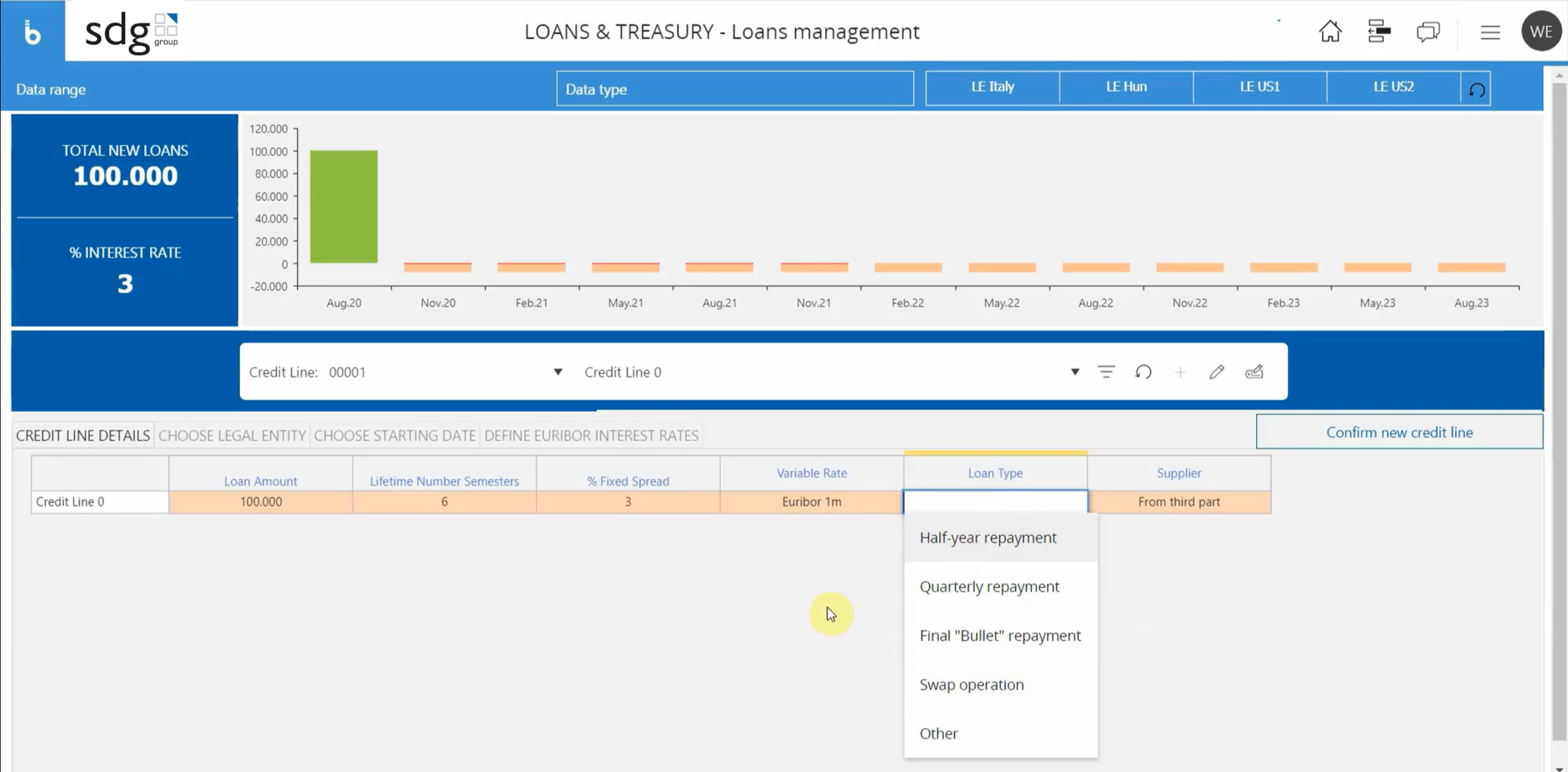Viewport: 1568px width, 772px height.
Task: Select 'Final Bullet repayment' option
Action: tap(1000, 635)
